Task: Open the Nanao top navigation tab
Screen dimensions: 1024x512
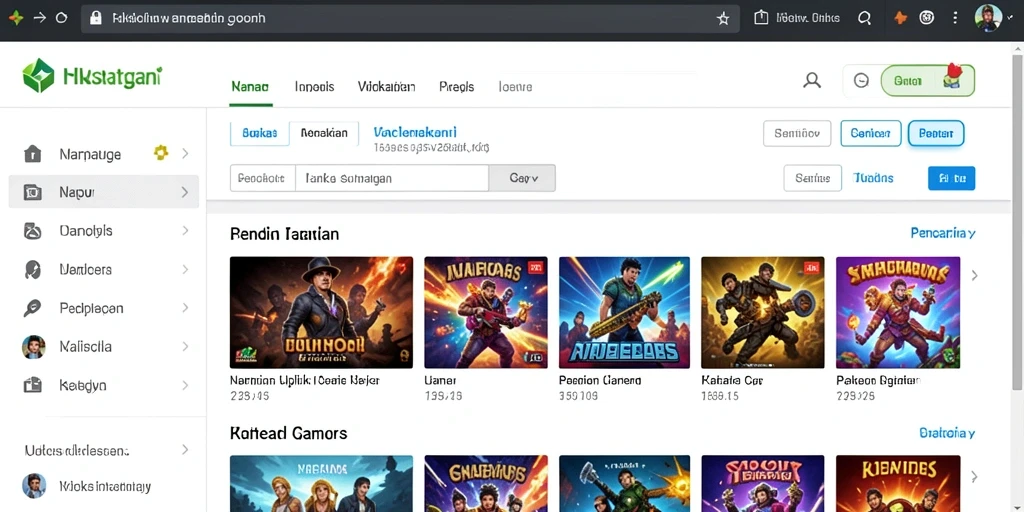Action: (250, 86)
